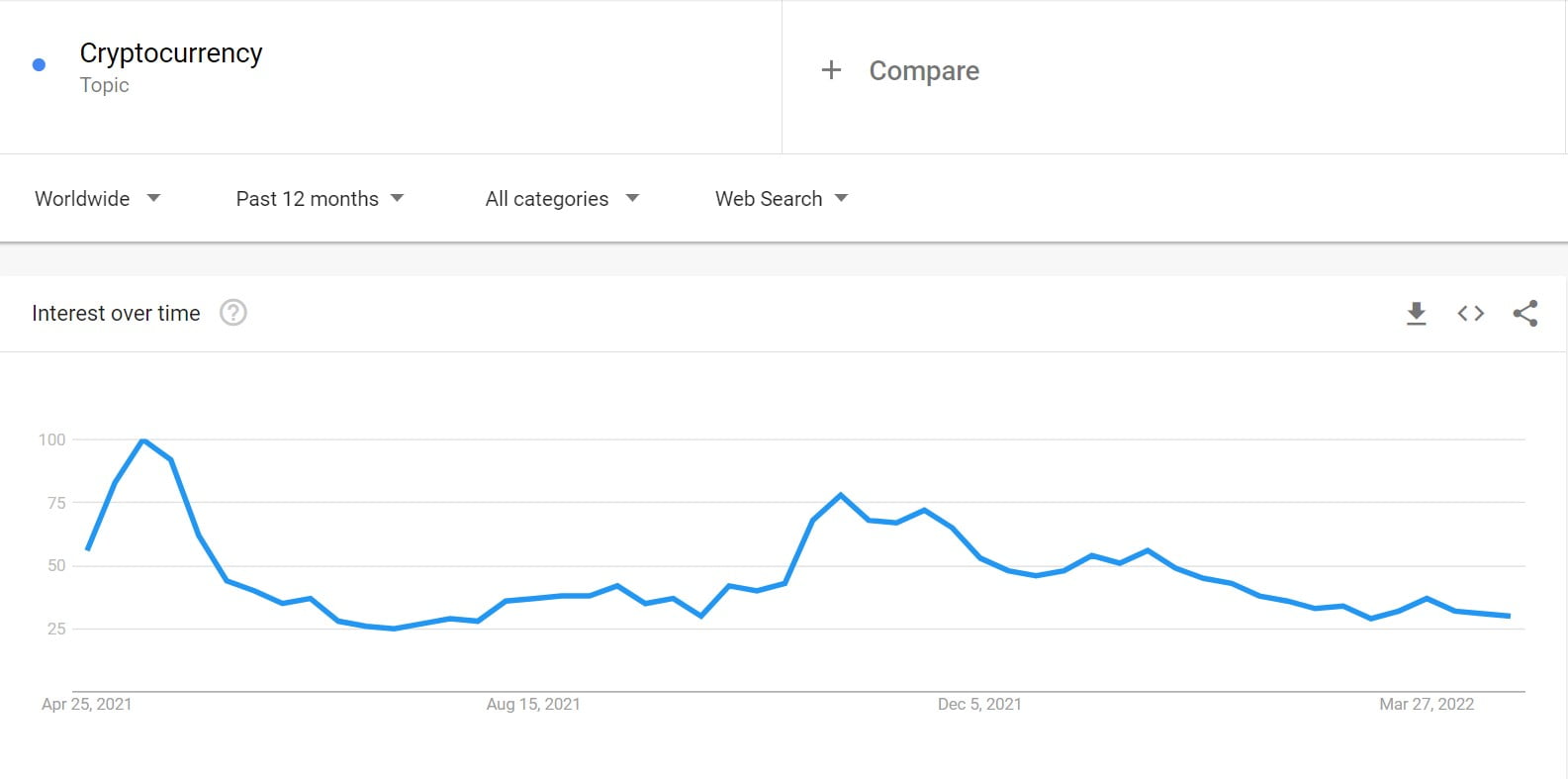Screen dimensions: 1568x779
Task: Click the Dec 5, 2021 axis label
Action: (979, 704)
